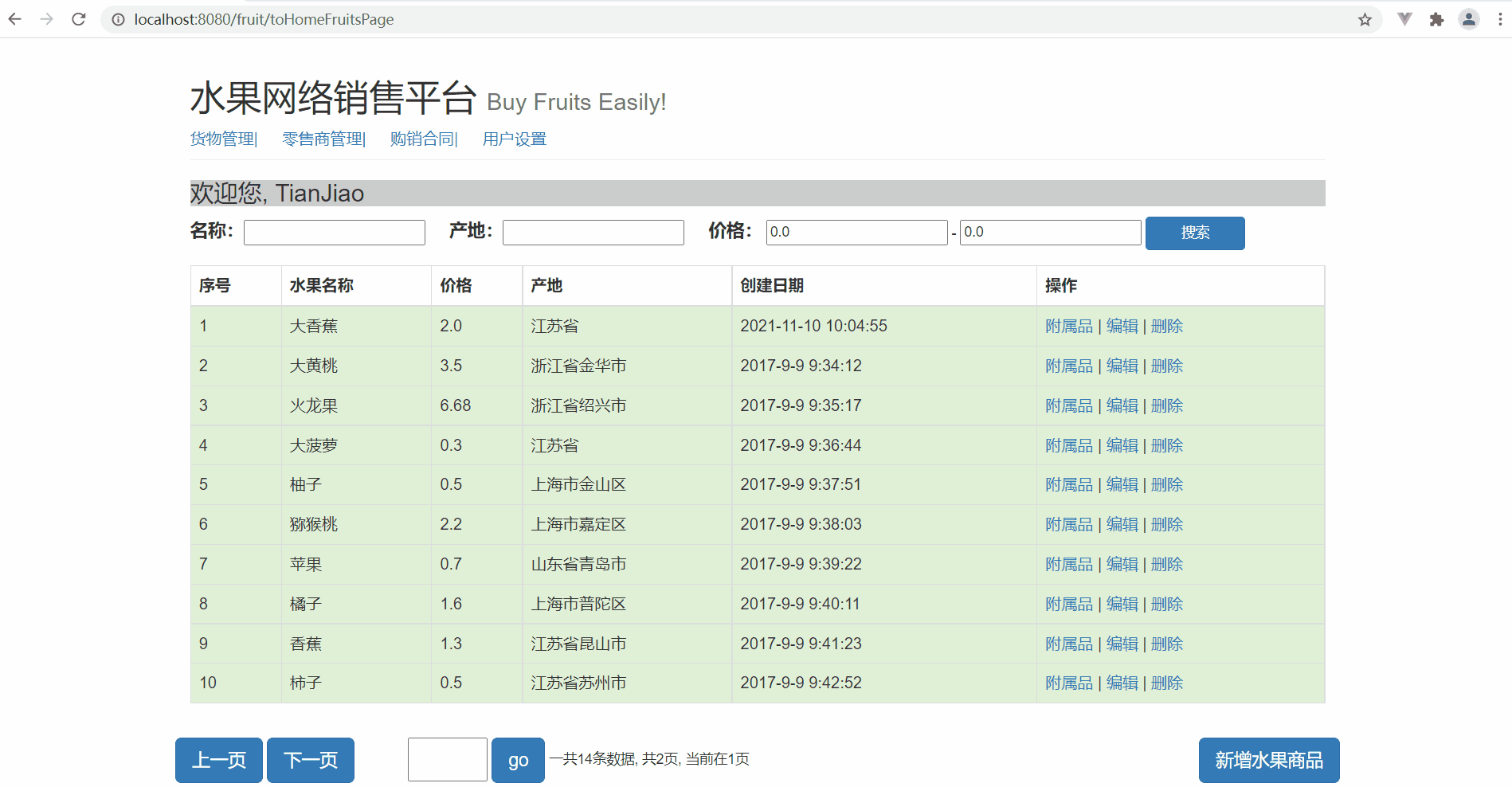Click 新增水果商品 button
The image size is (1512, 787).
coord(1269,760)
